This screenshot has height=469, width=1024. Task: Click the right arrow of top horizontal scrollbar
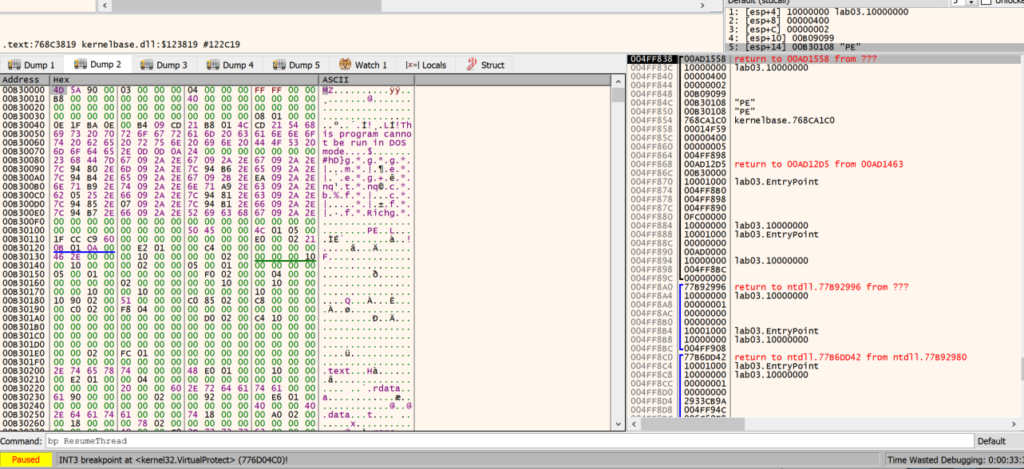(703, 5)
